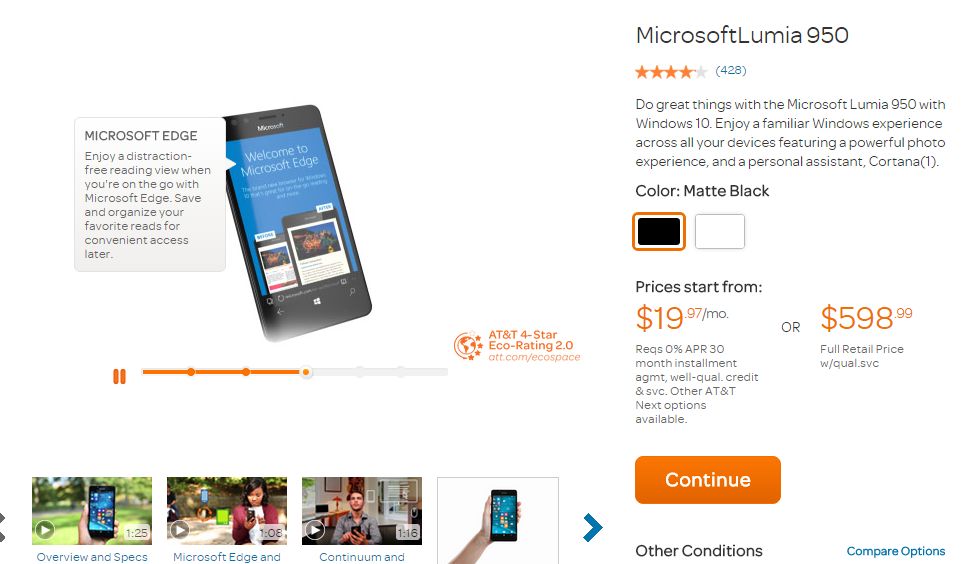Jump to last slideshow marker
The height and width of the screenshot is (564, 978).
(x=401, y=372)
